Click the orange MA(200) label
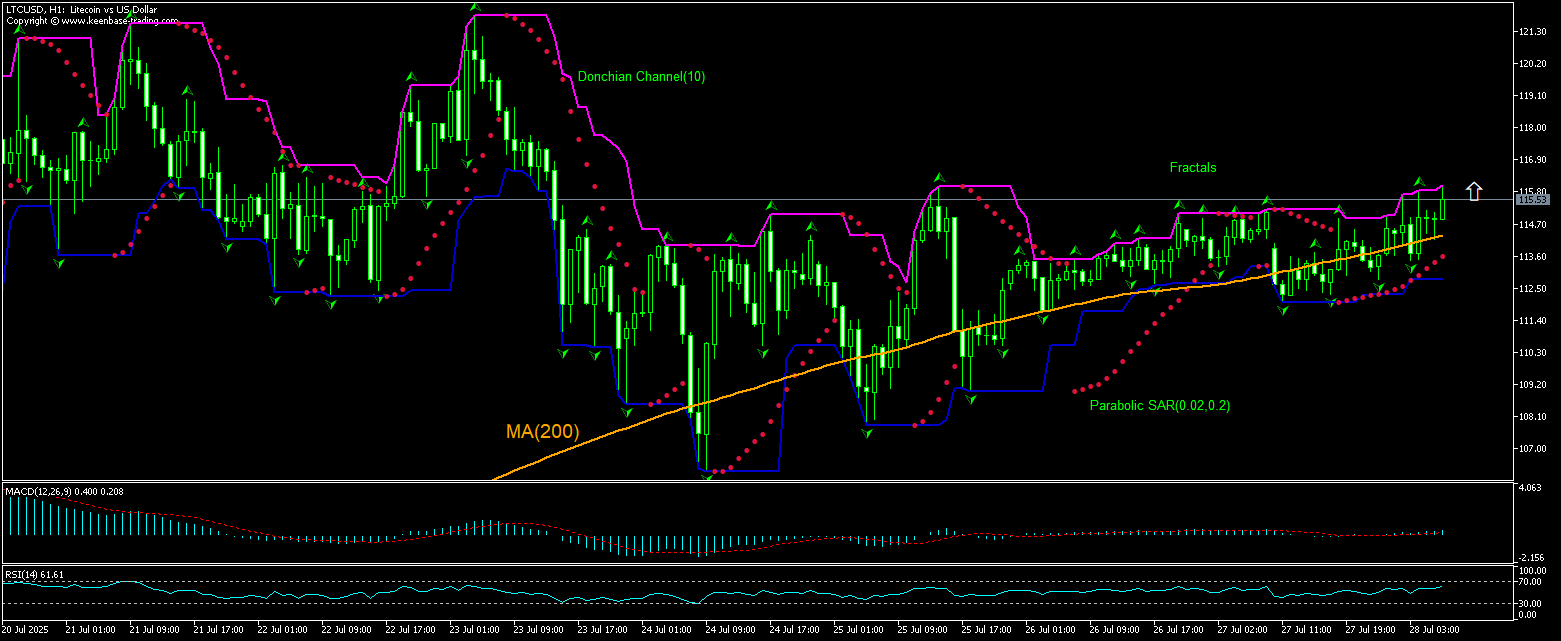 coord(542,432)
